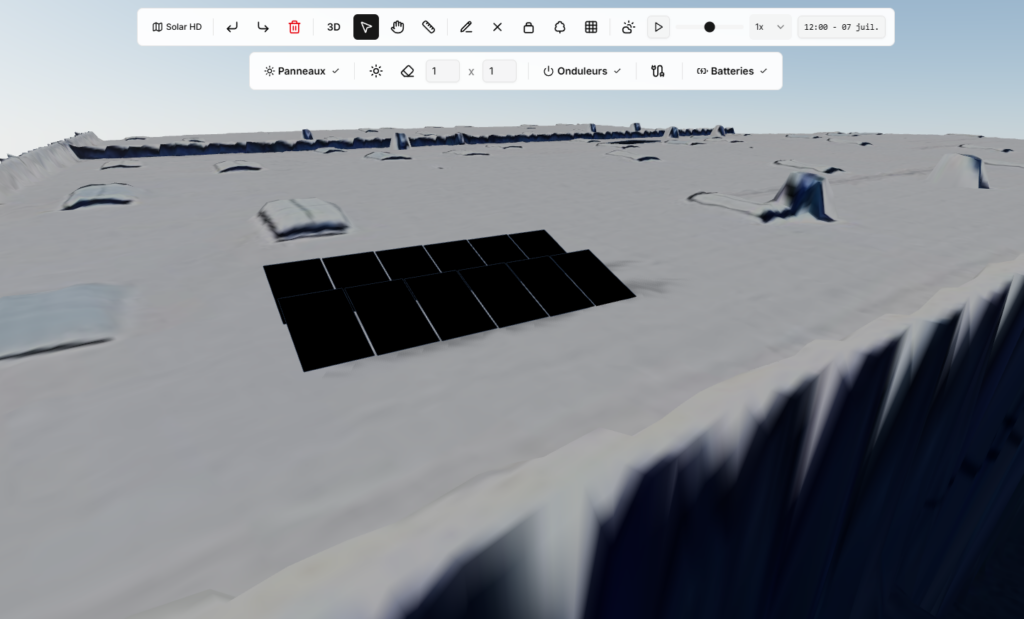Toggle the 3D view mode
The image size is (1024, 619).
point(334,27)
